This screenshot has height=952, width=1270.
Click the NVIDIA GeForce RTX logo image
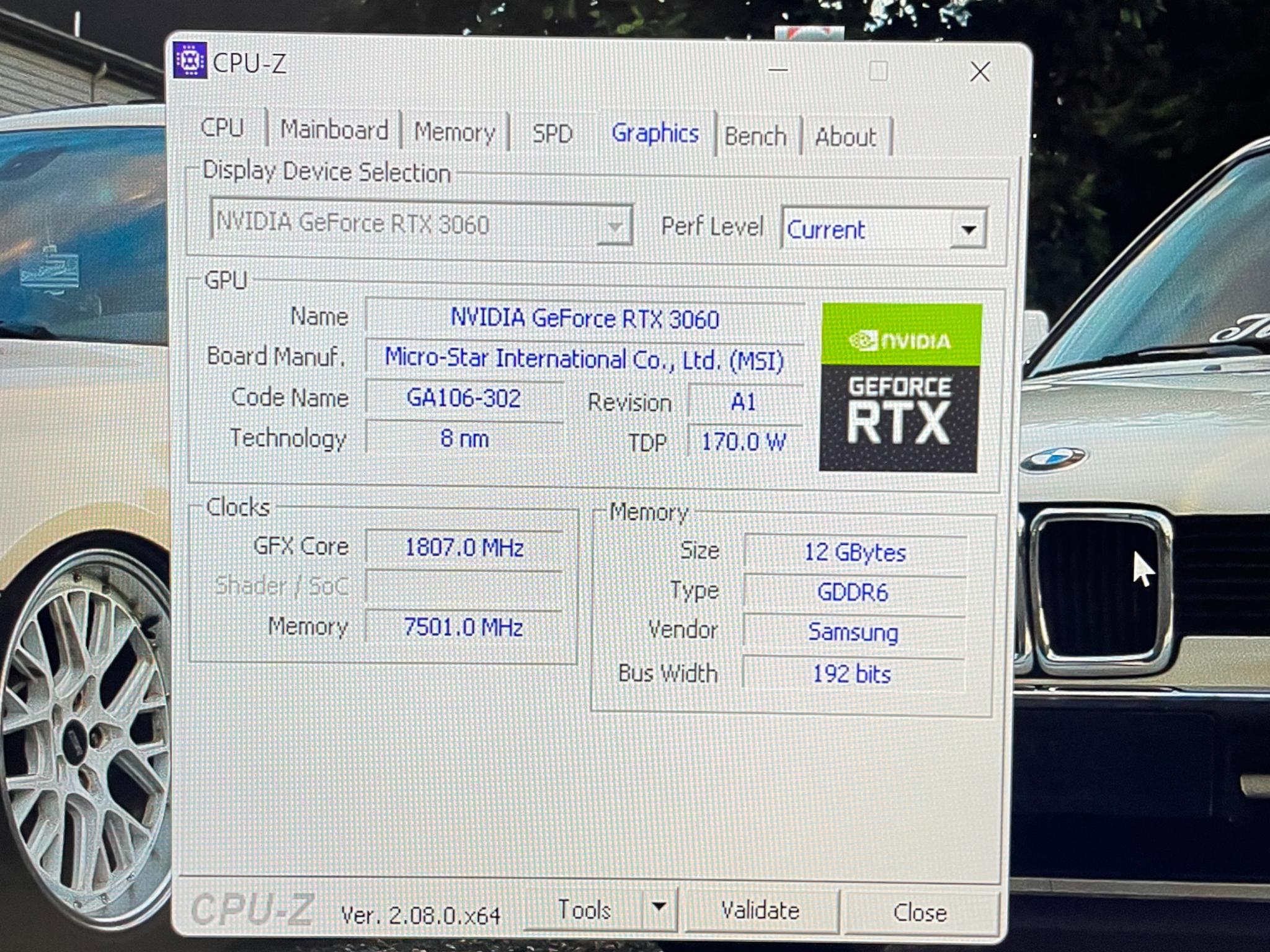point(900,388)
